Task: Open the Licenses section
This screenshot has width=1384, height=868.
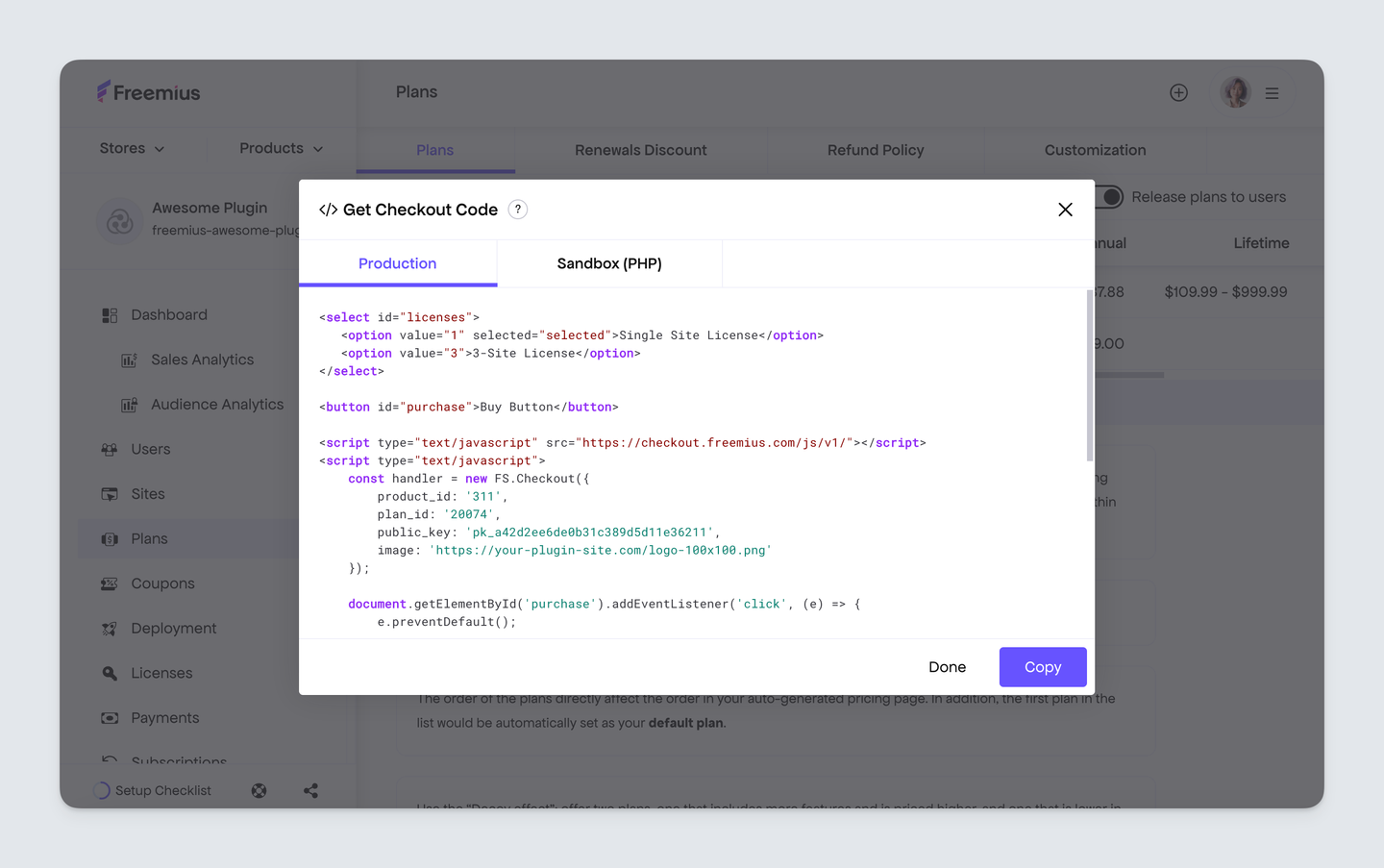Action: pyautogui.click(x=161, y=673)
